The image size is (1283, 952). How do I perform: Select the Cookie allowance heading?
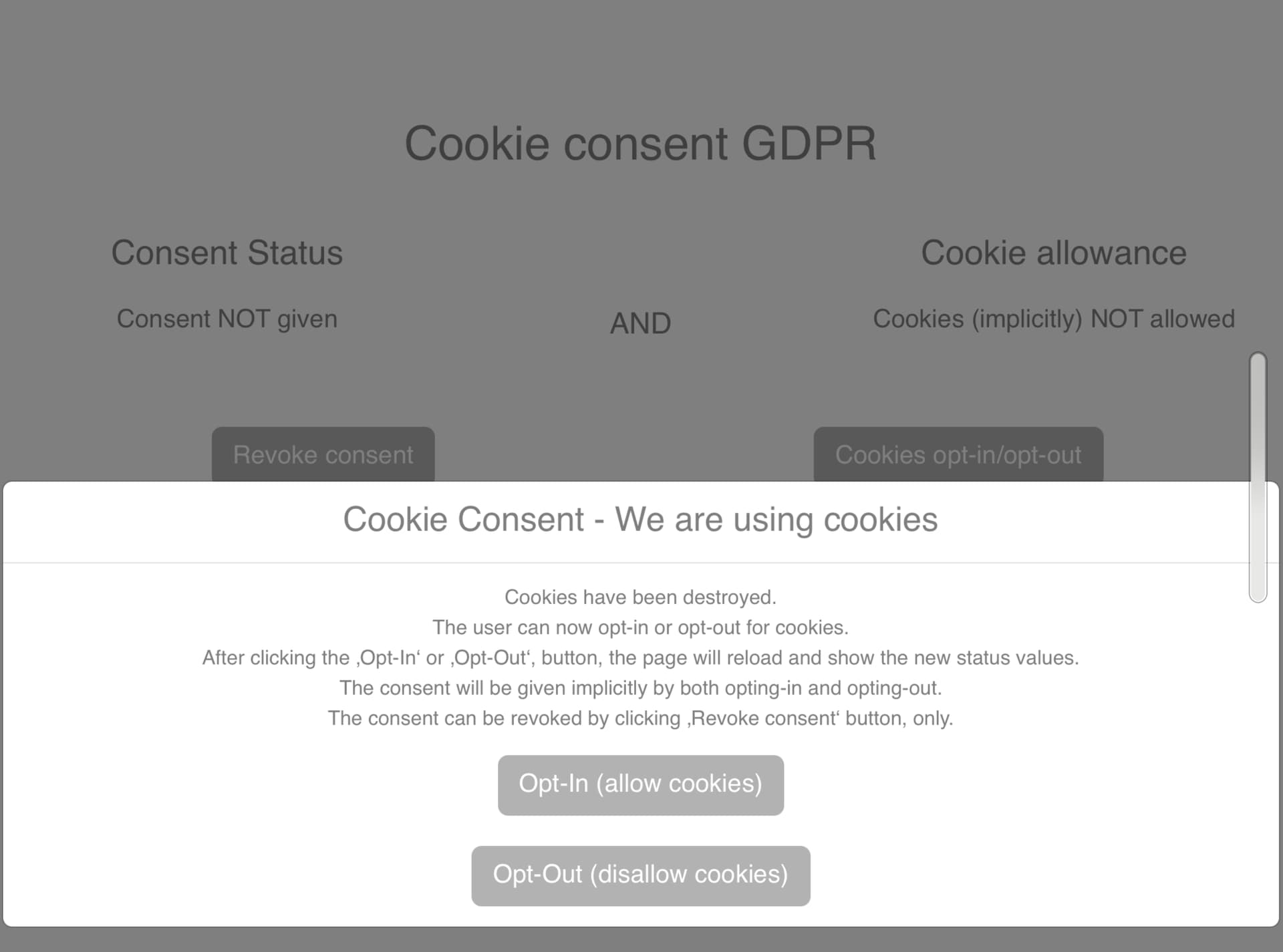click(x=1053, y=253)
